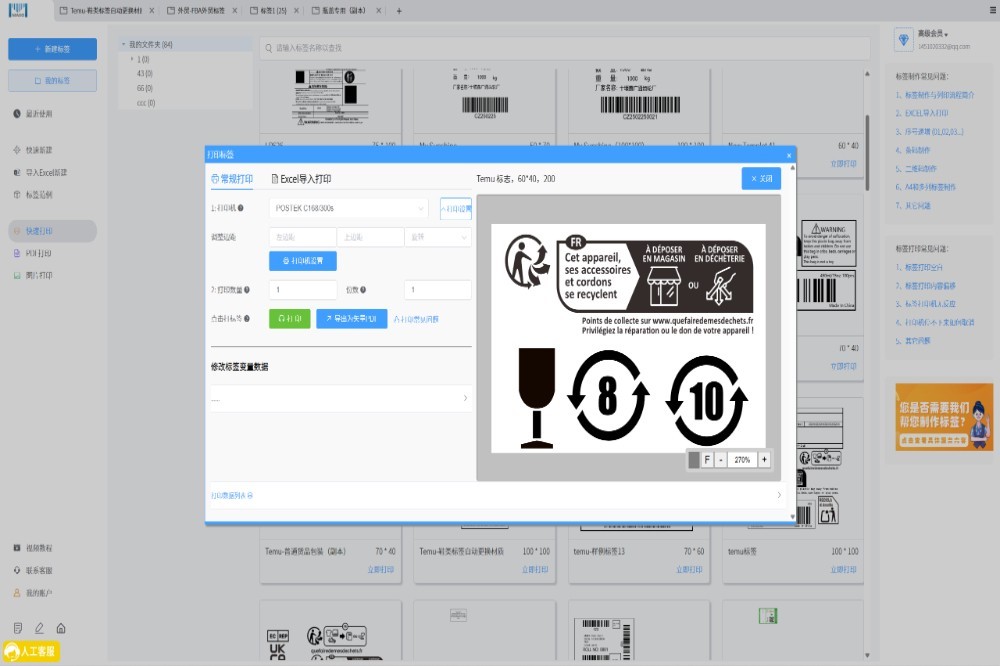The width and height of the screenshot is (1000, 666).
Task: Expand the print data list section
Action: click(x=778, y=495)
